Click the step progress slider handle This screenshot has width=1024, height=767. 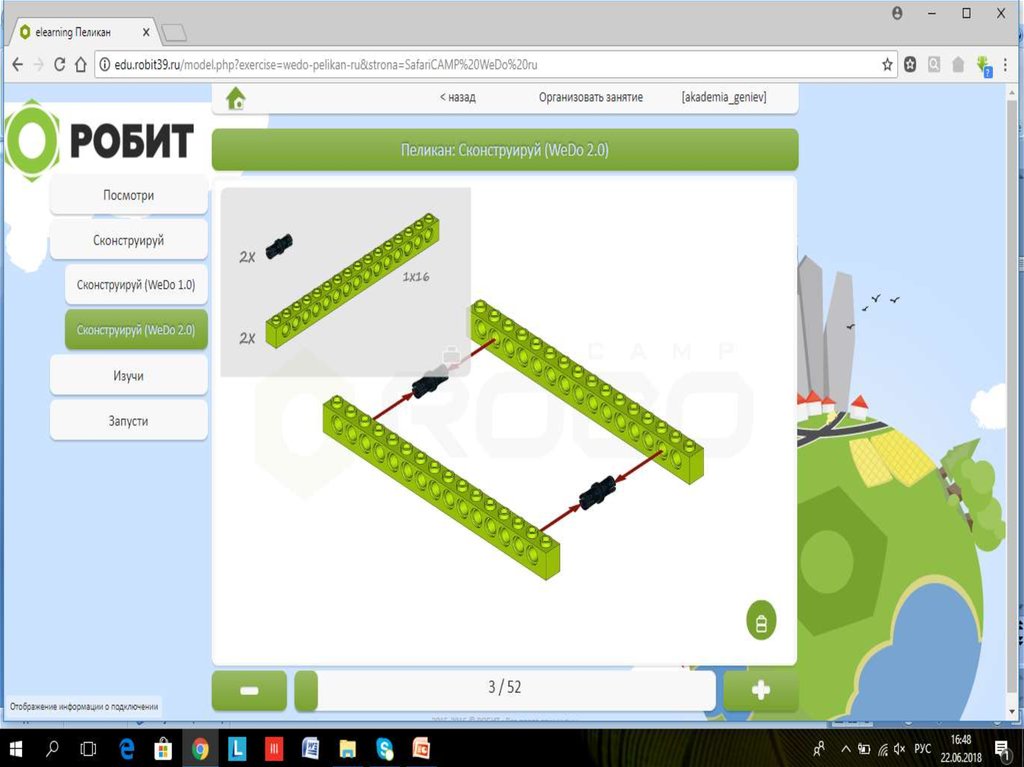306,691
